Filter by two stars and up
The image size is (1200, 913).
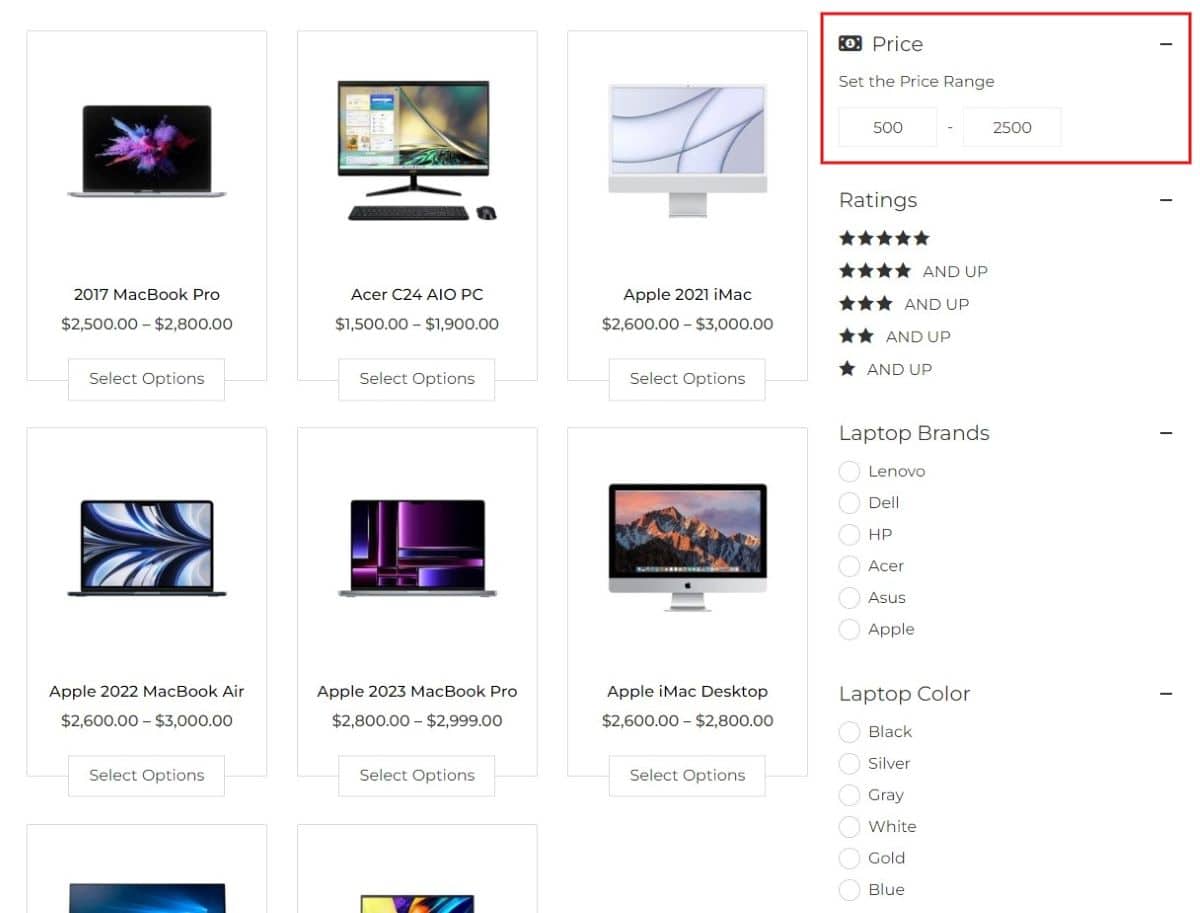tap(895, 336)
